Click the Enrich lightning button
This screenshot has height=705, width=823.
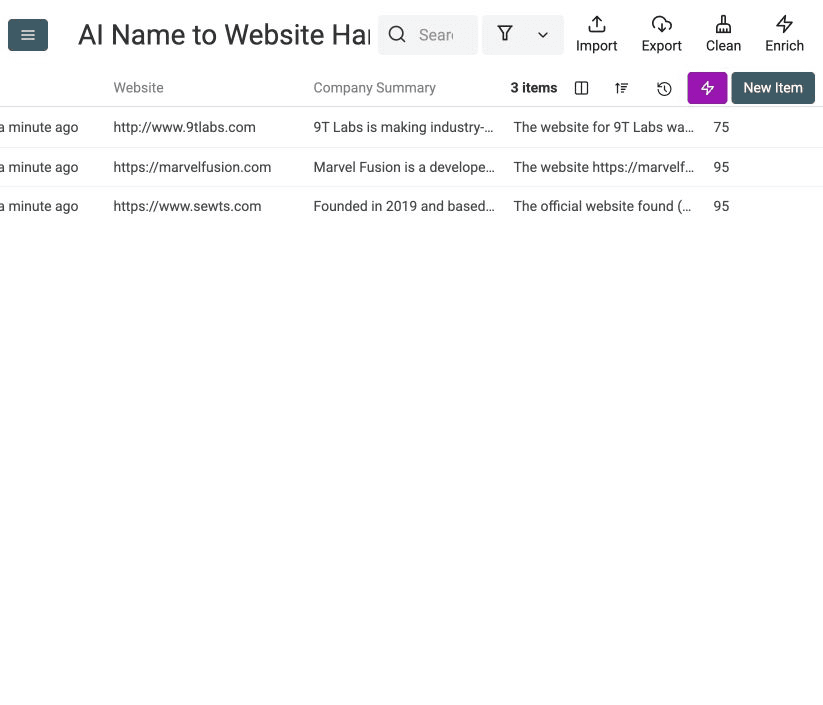[x=784, y=35]
